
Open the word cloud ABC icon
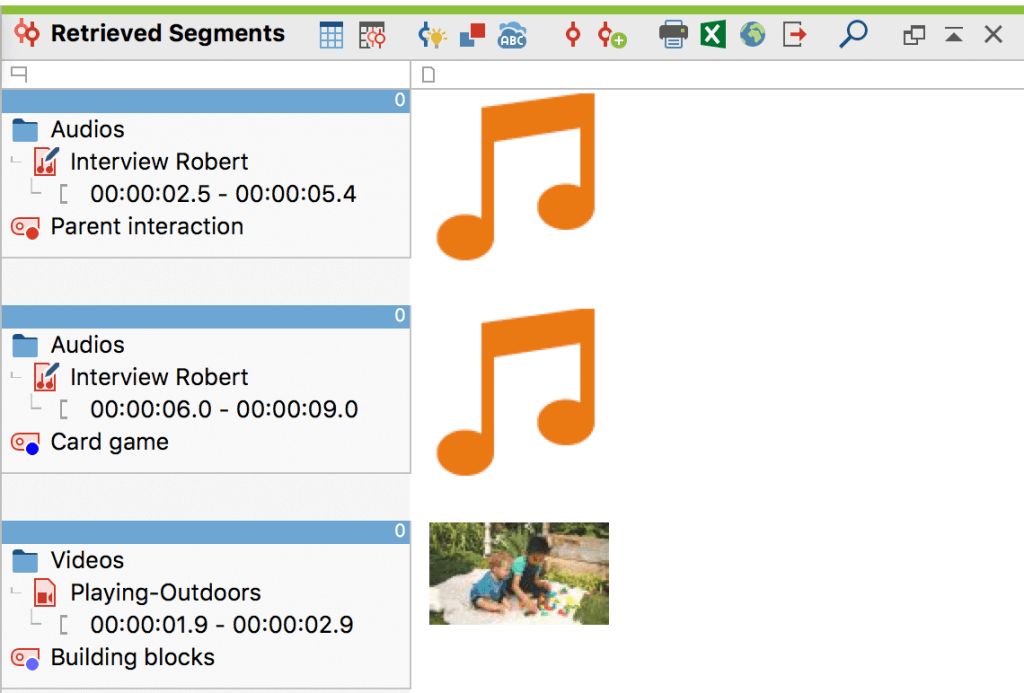tap(512, 35)
